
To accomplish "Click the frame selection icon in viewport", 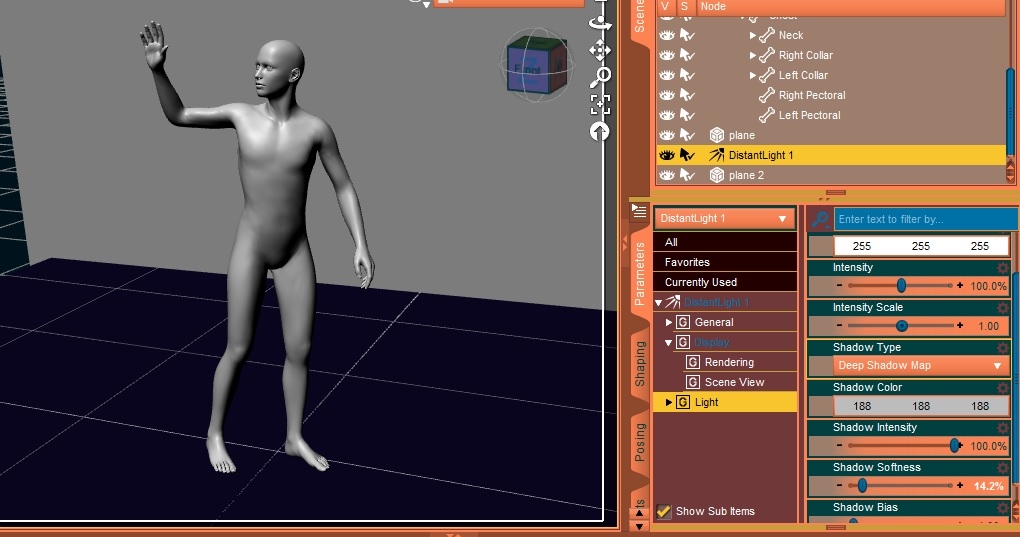I will point(600,103).
